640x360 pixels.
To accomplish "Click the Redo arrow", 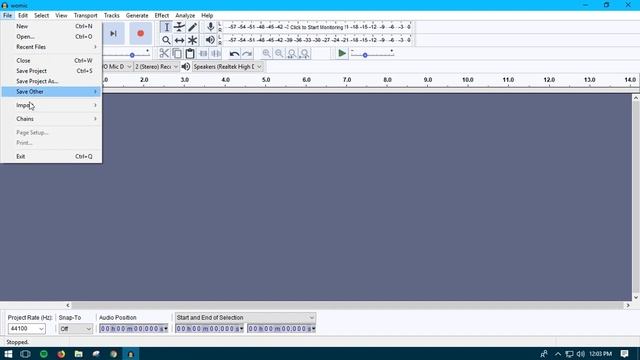I will (247, 53).
